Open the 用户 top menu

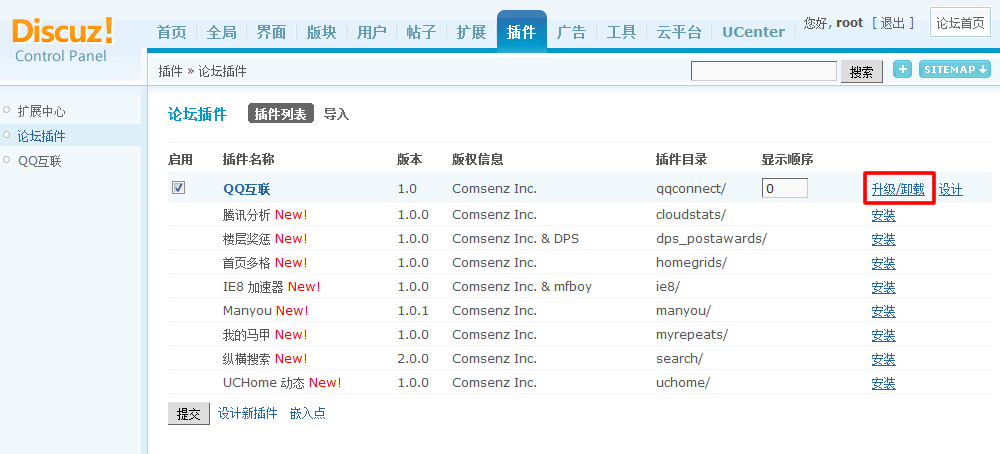[371, 32]
